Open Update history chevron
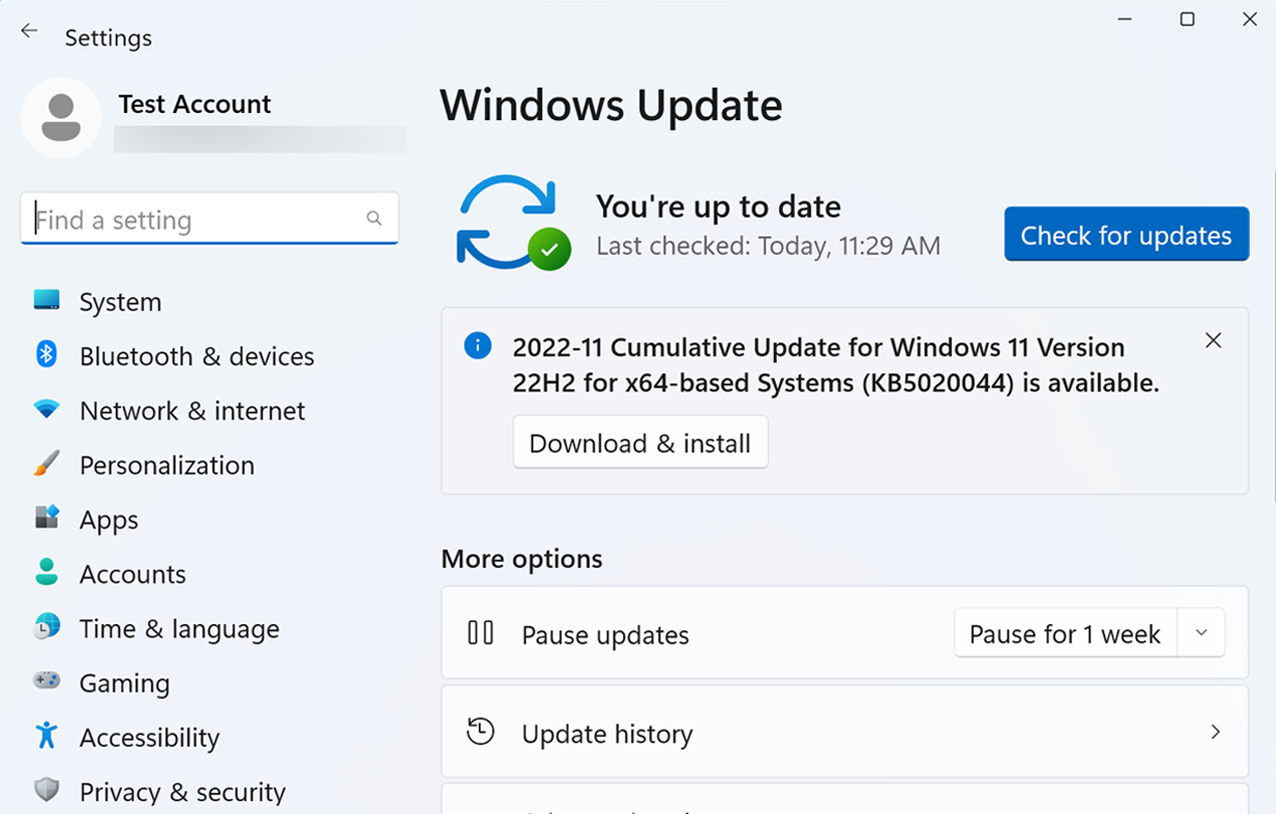This screenshot has width=1276, height=814. pyautogui.click(x=1215, y=732)
